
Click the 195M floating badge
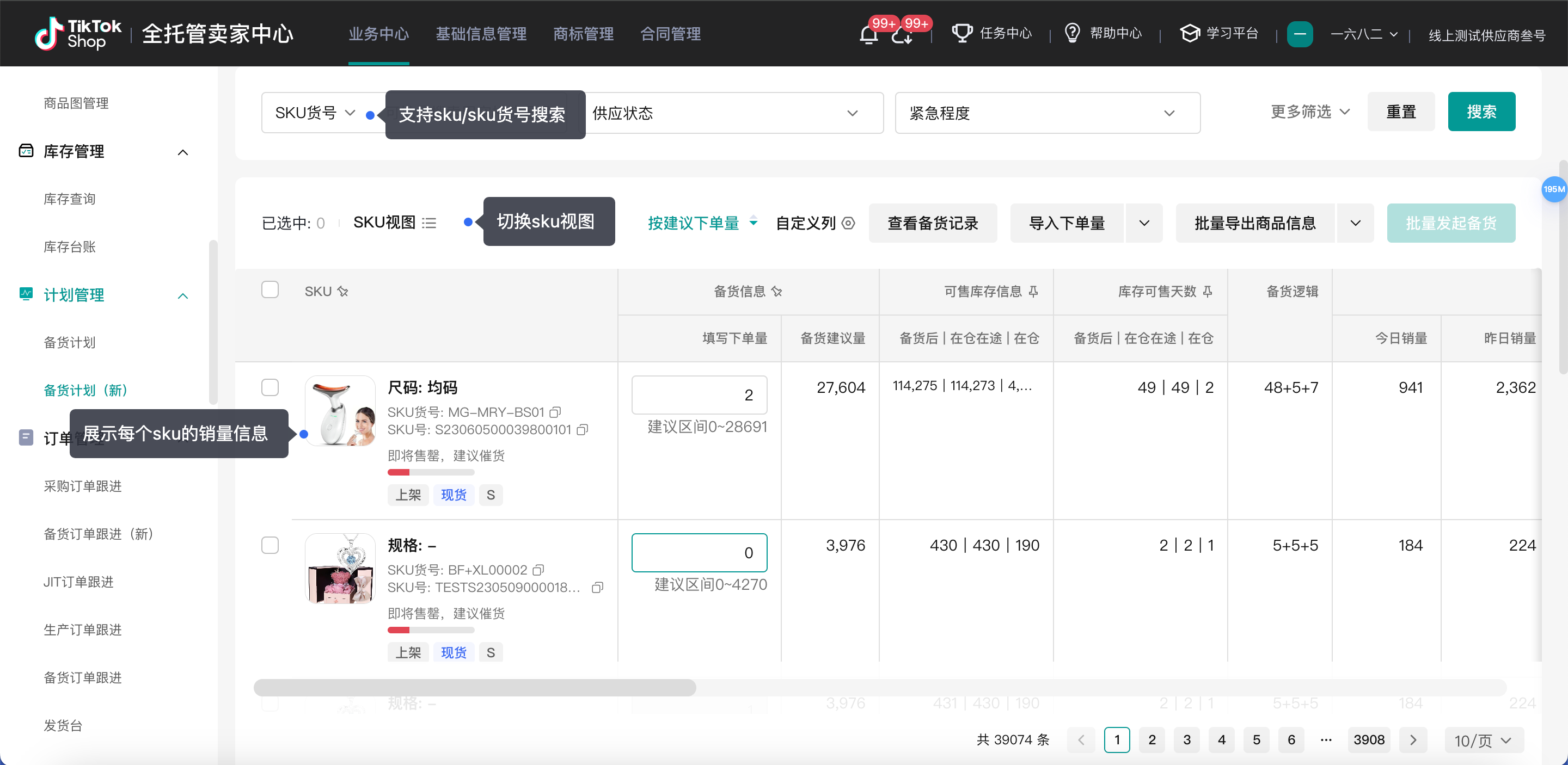point(1553,189)
